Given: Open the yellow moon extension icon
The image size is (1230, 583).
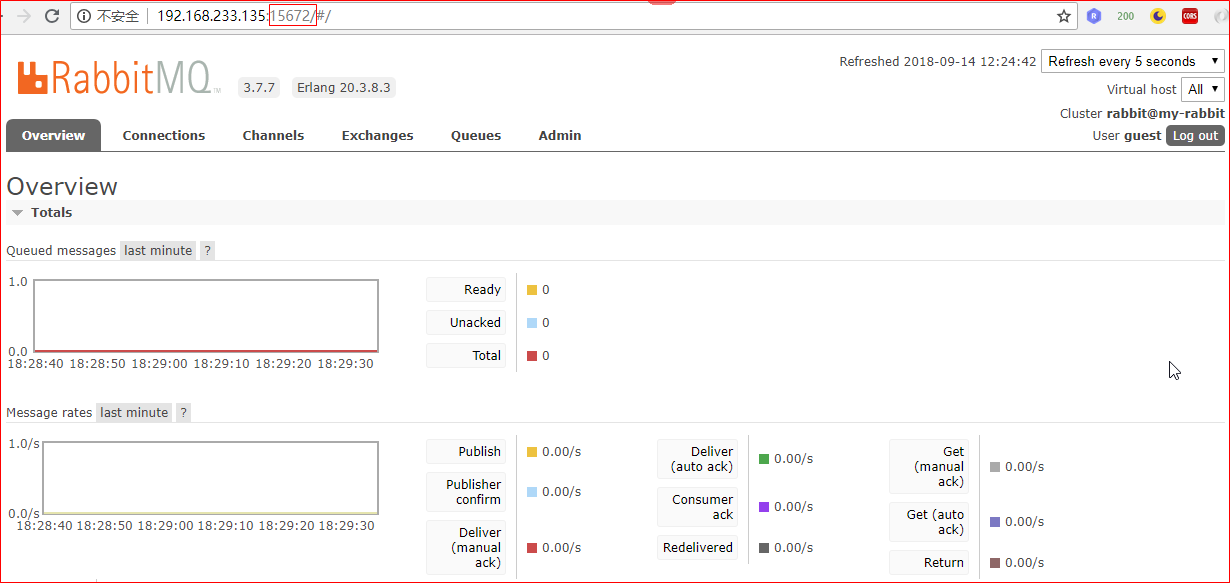Looking at the screenshot, I should [1158, 16].
